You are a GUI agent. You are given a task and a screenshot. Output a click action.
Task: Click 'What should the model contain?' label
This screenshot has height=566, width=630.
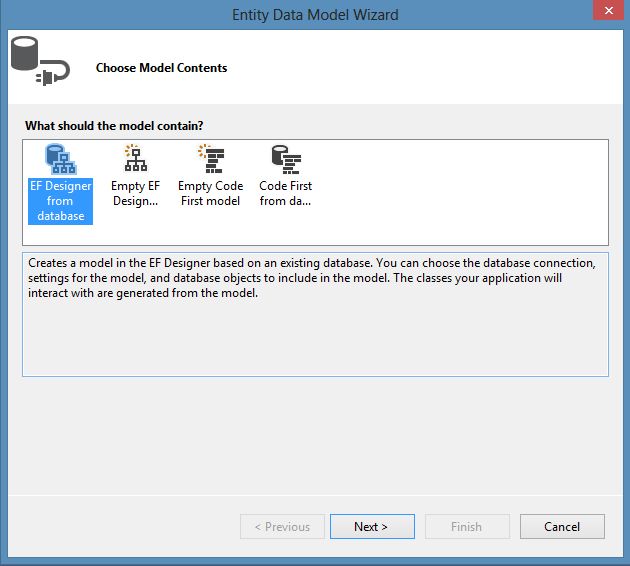tap(114, 126)
